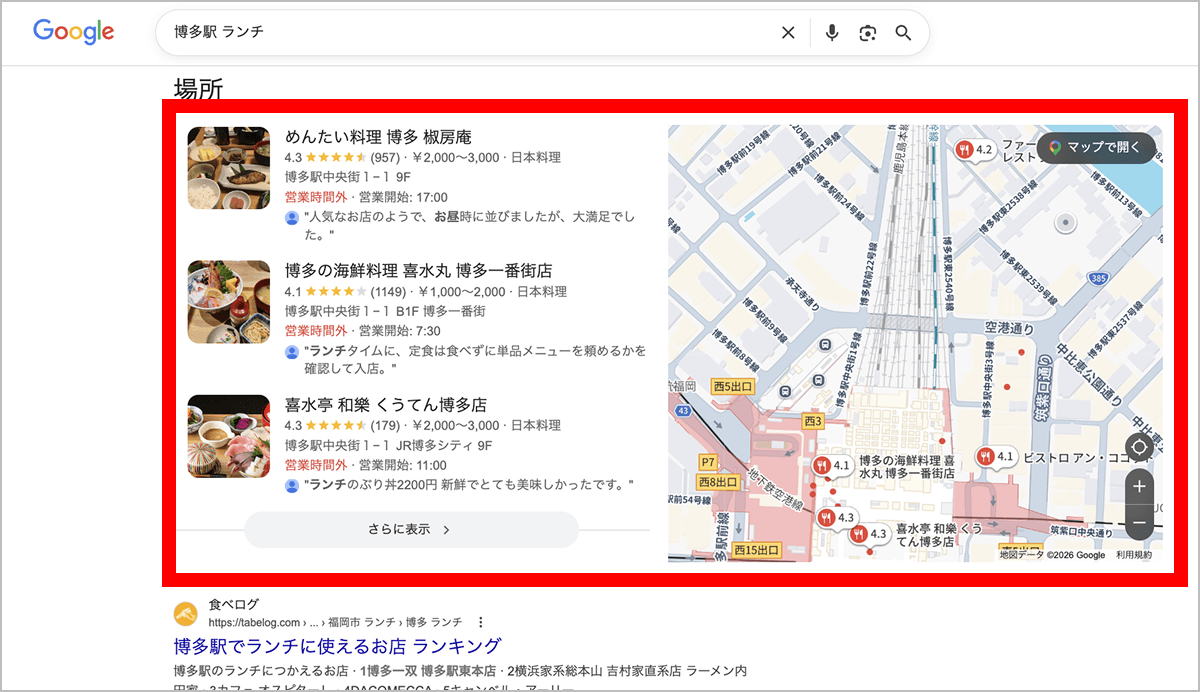Click マップで開く button on map
Viewport: 1200px width, 692px height.
pos(1095,147)
